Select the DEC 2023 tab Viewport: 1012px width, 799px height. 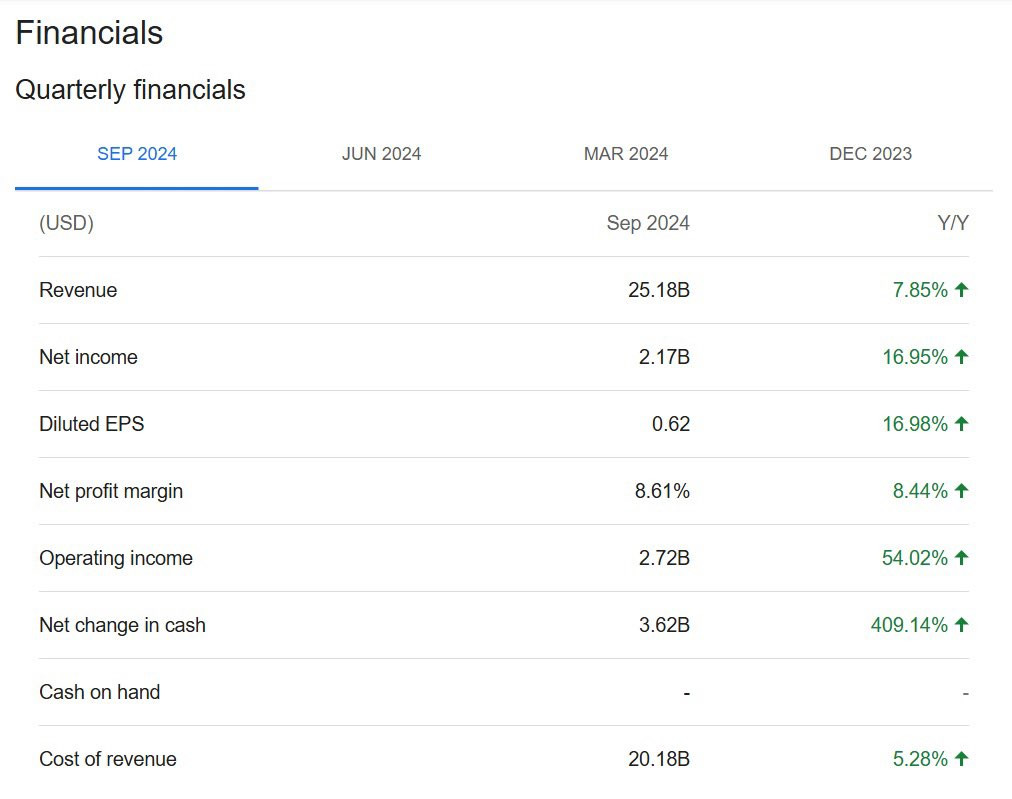pyautogui.click(x=870, y=154)
